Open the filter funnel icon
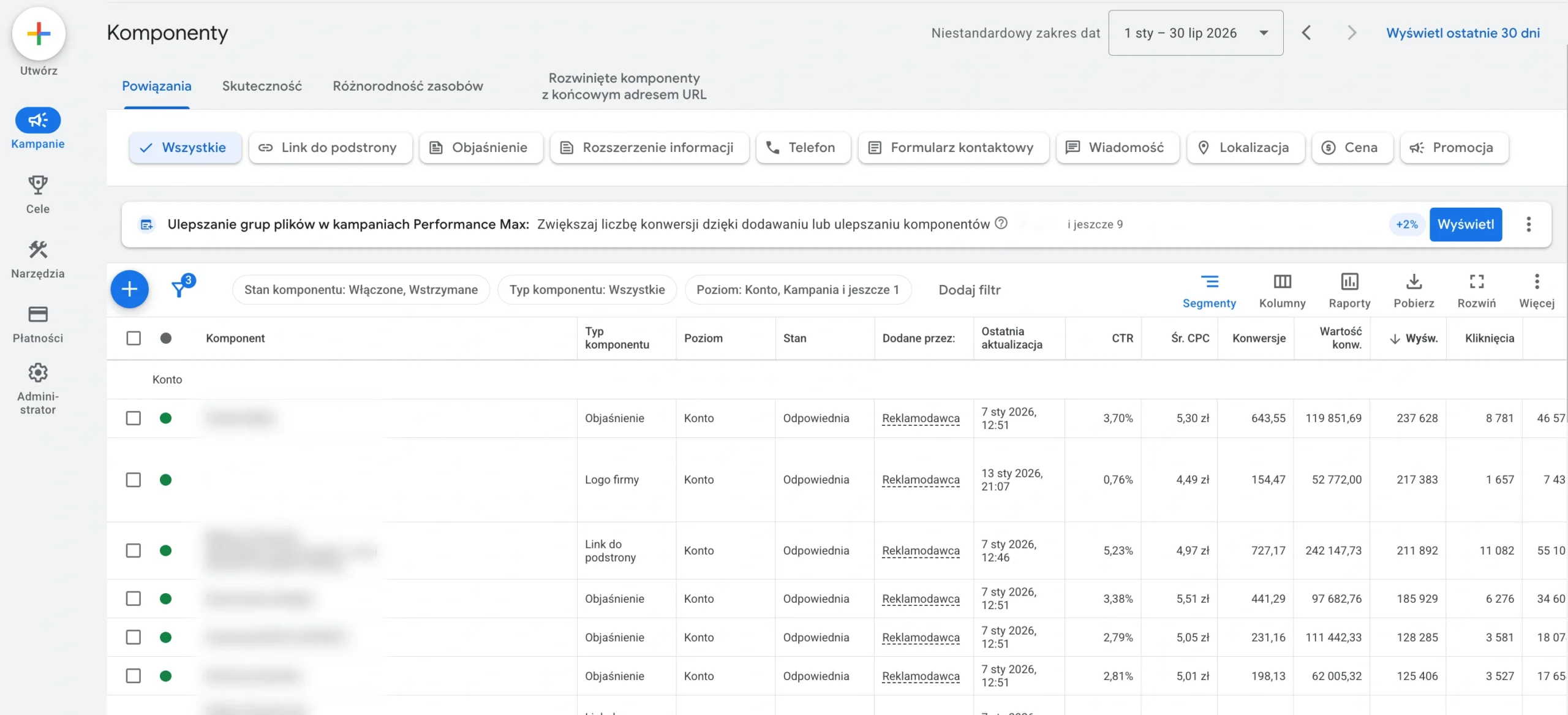This screenshot has height=715, width=1568. (x=179, y=288)
